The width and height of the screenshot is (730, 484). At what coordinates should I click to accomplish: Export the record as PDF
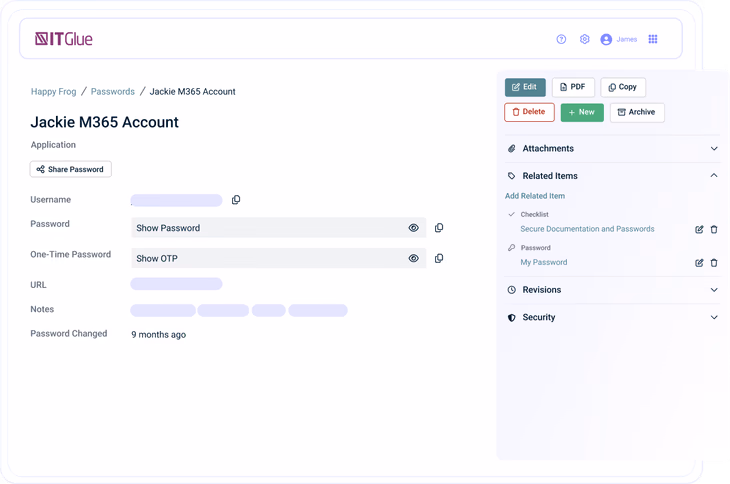pyautogui.click(x=573, y=87)
